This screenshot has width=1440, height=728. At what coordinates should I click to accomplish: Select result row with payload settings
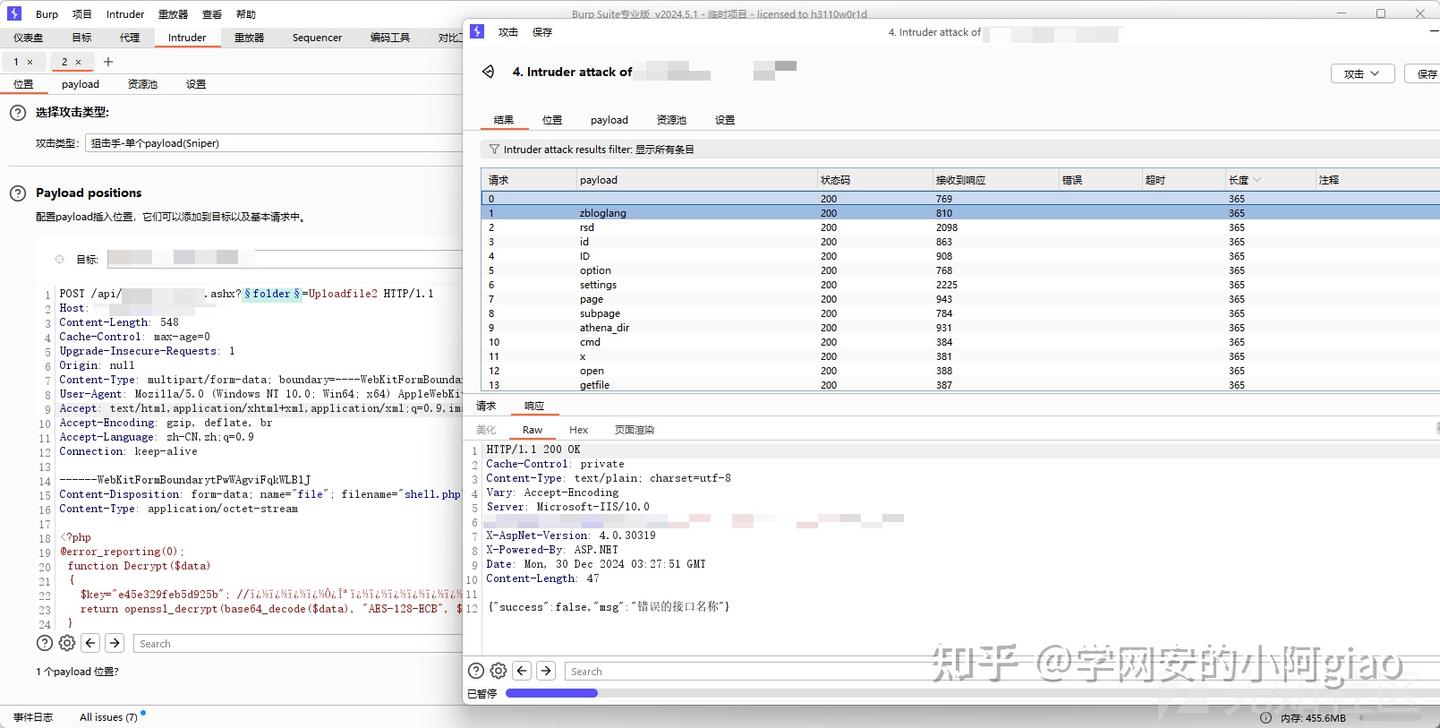pyautogui.click(x=960, y=285)
